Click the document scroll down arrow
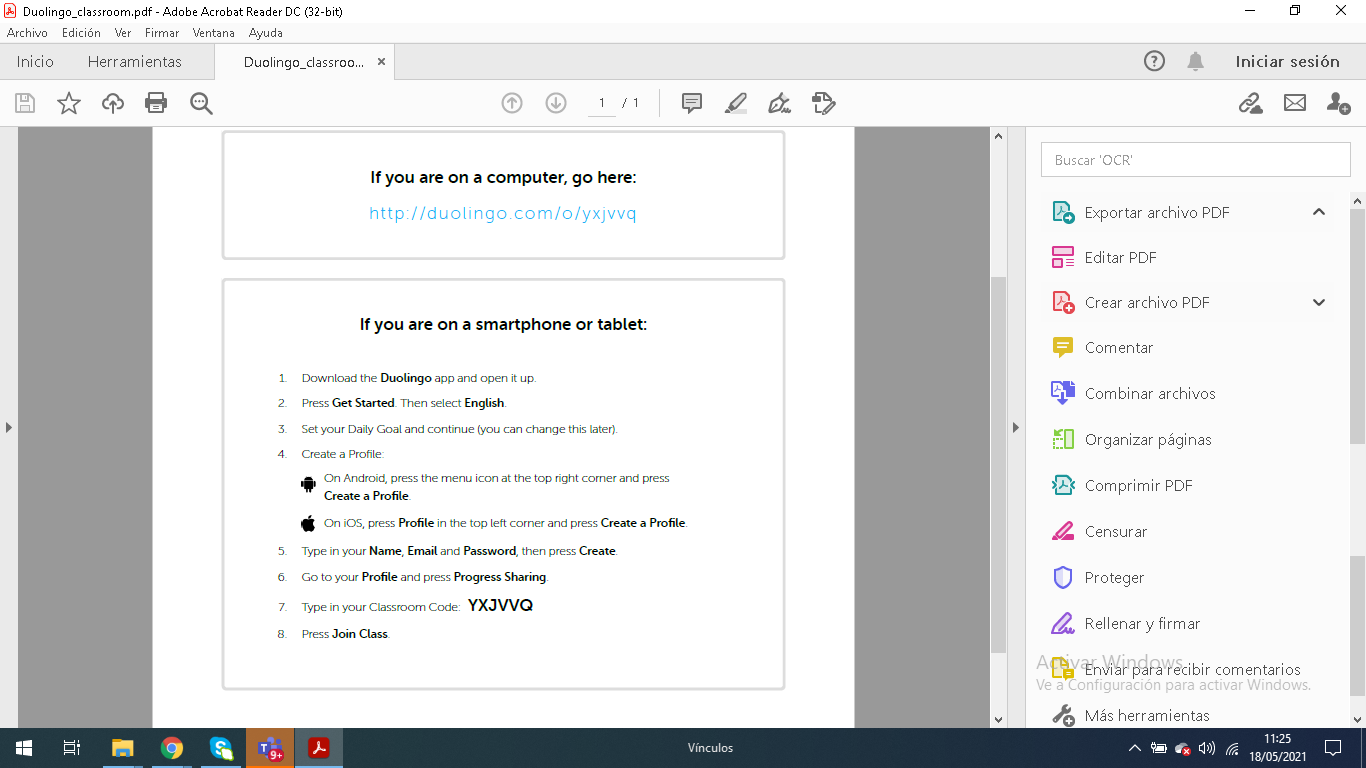Image resolution: width=1366 pixels, height=768 pixels. (x=998, y=719)
